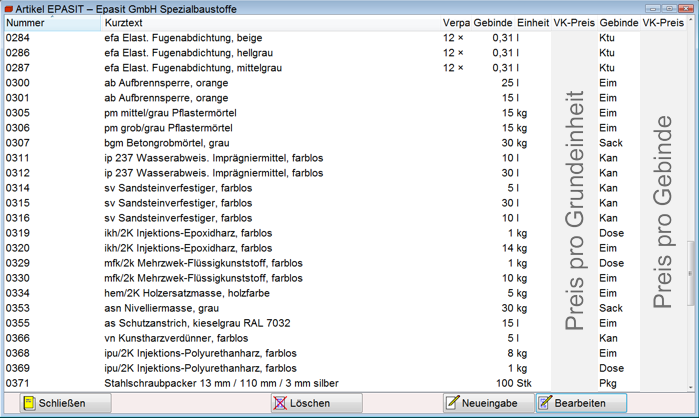Click Dose cell in row 0329
Viewport: 699px width, 418px height.
pyautogui.click(x=612, y=263)
